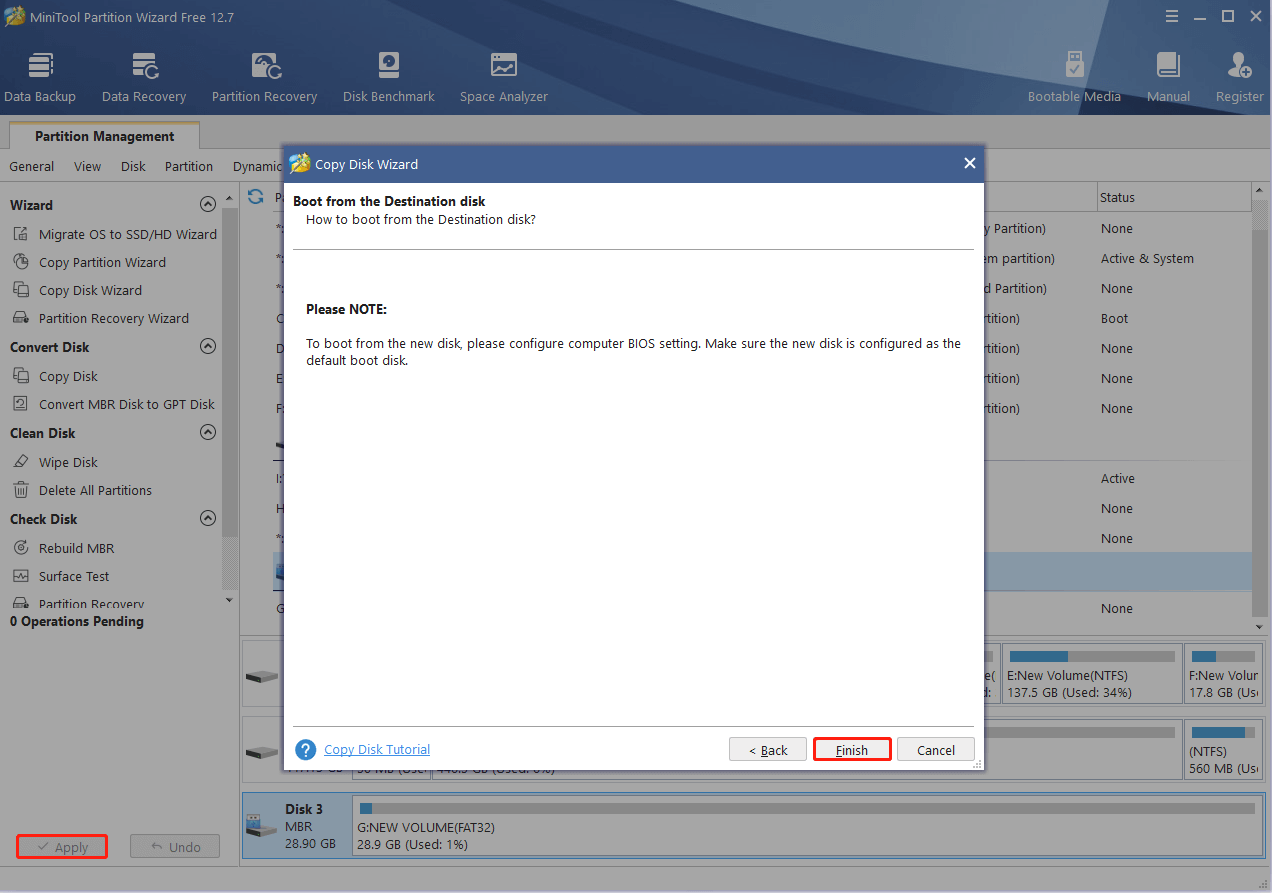Launch Migrate OS to SSD/HD Wizard

click(116, 234)
